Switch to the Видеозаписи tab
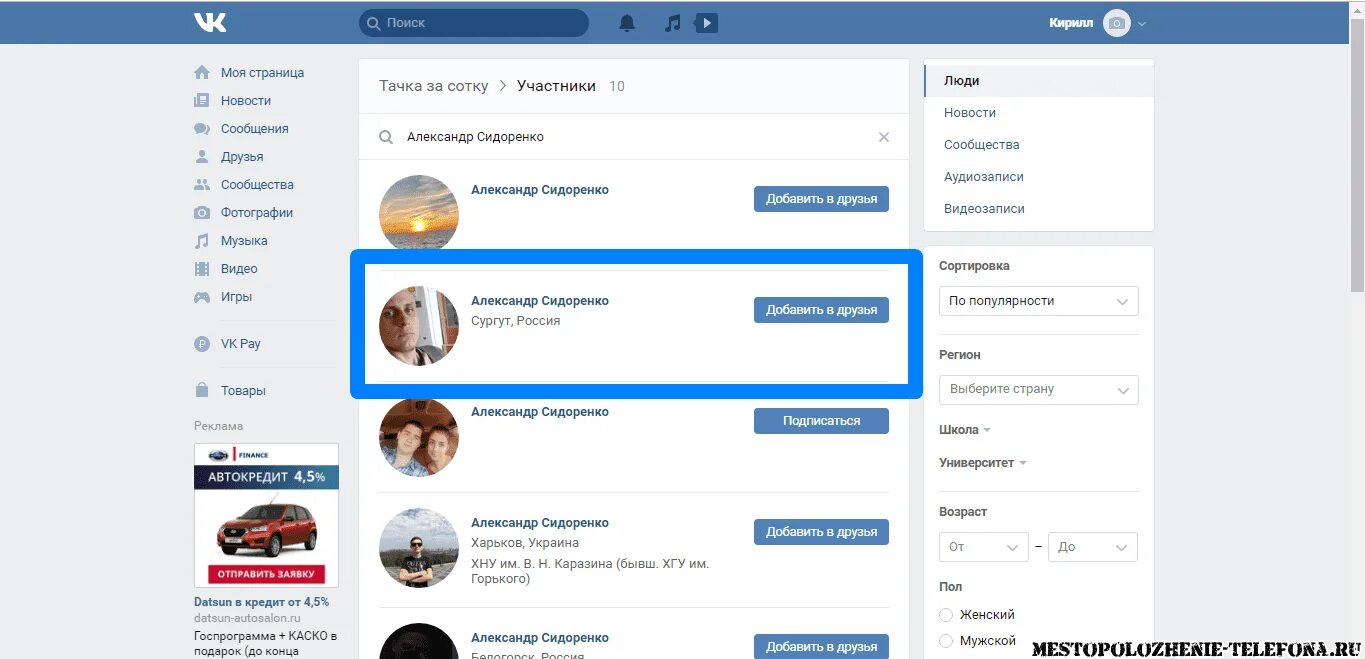Screen dimensions: 1365x659 click(x=1039, y=209)
